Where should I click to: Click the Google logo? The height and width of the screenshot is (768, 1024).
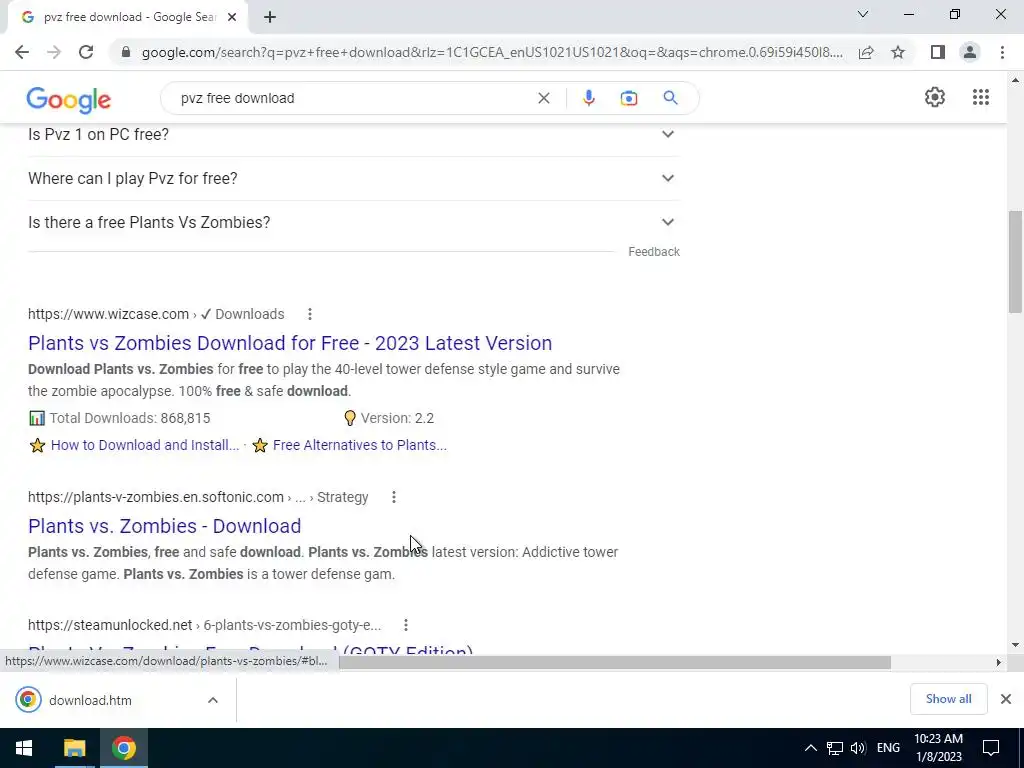click(69, 100)
